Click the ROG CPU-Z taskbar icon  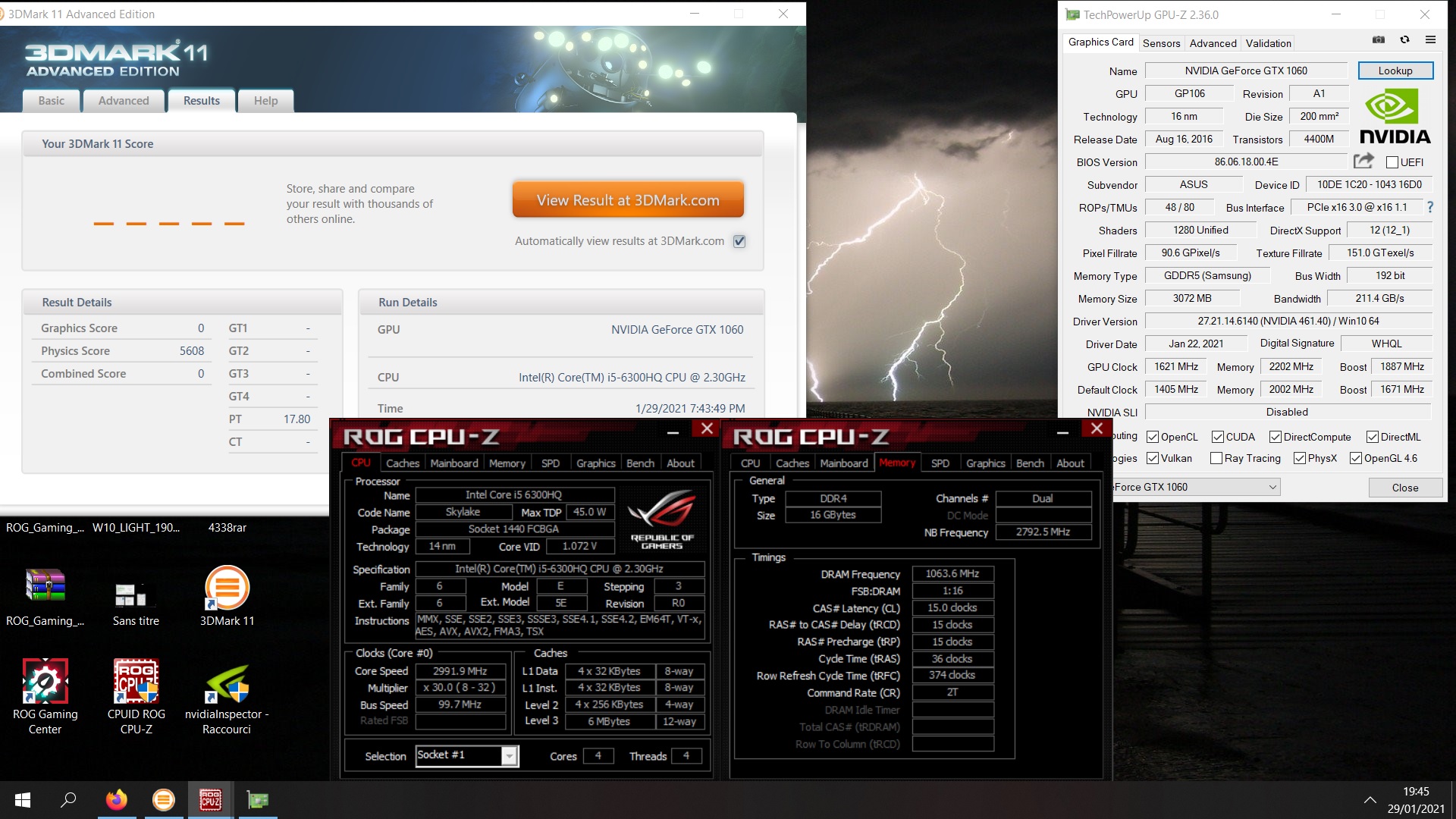pyautogui.click(x=210, y=800)
